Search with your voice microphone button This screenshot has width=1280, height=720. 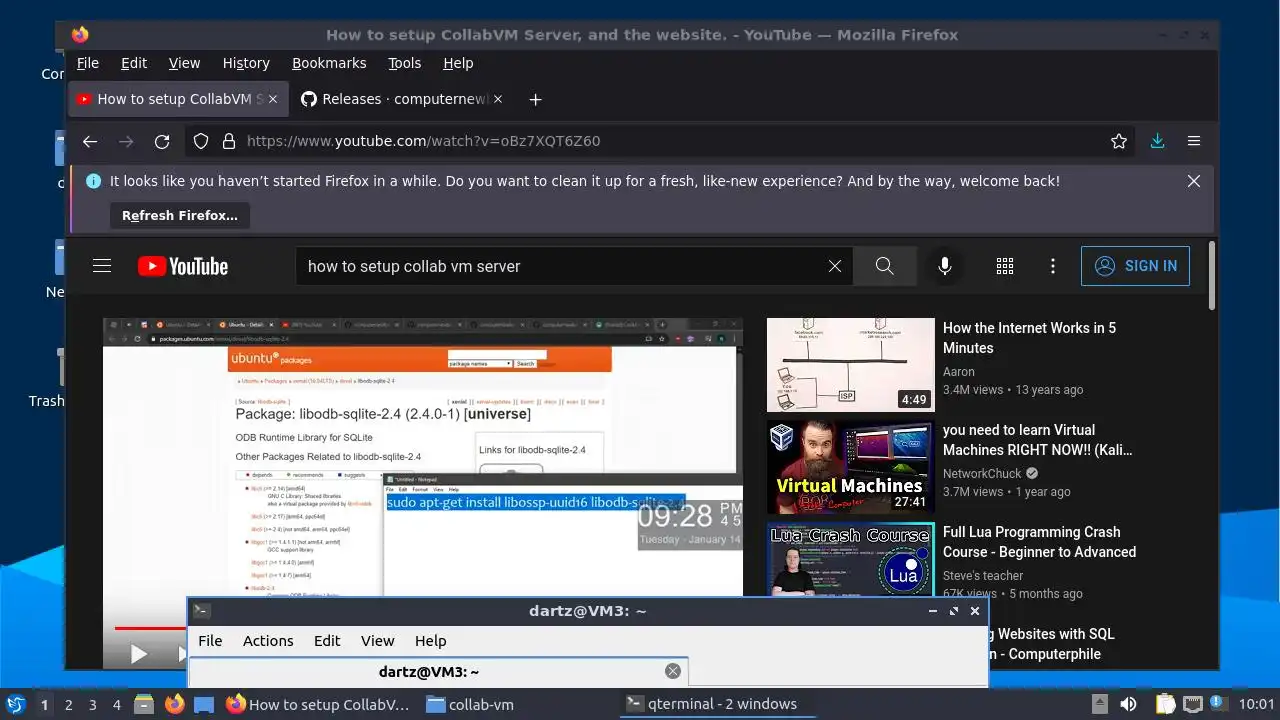[x=944, y=266]
